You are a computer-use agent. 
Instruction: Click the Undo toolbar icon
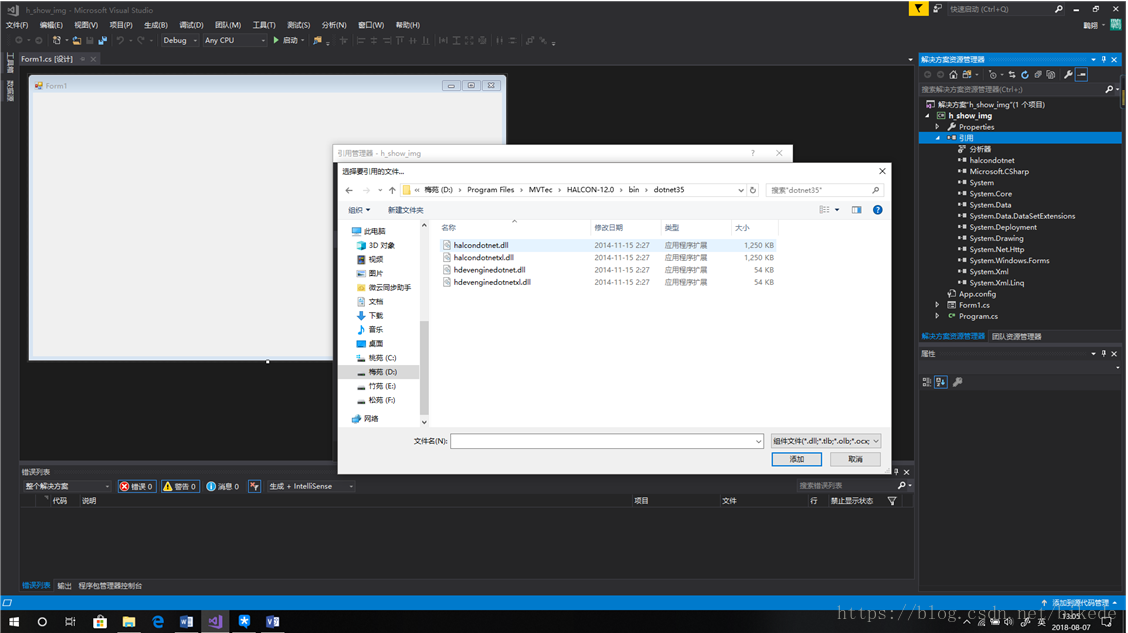click(120, 40)
